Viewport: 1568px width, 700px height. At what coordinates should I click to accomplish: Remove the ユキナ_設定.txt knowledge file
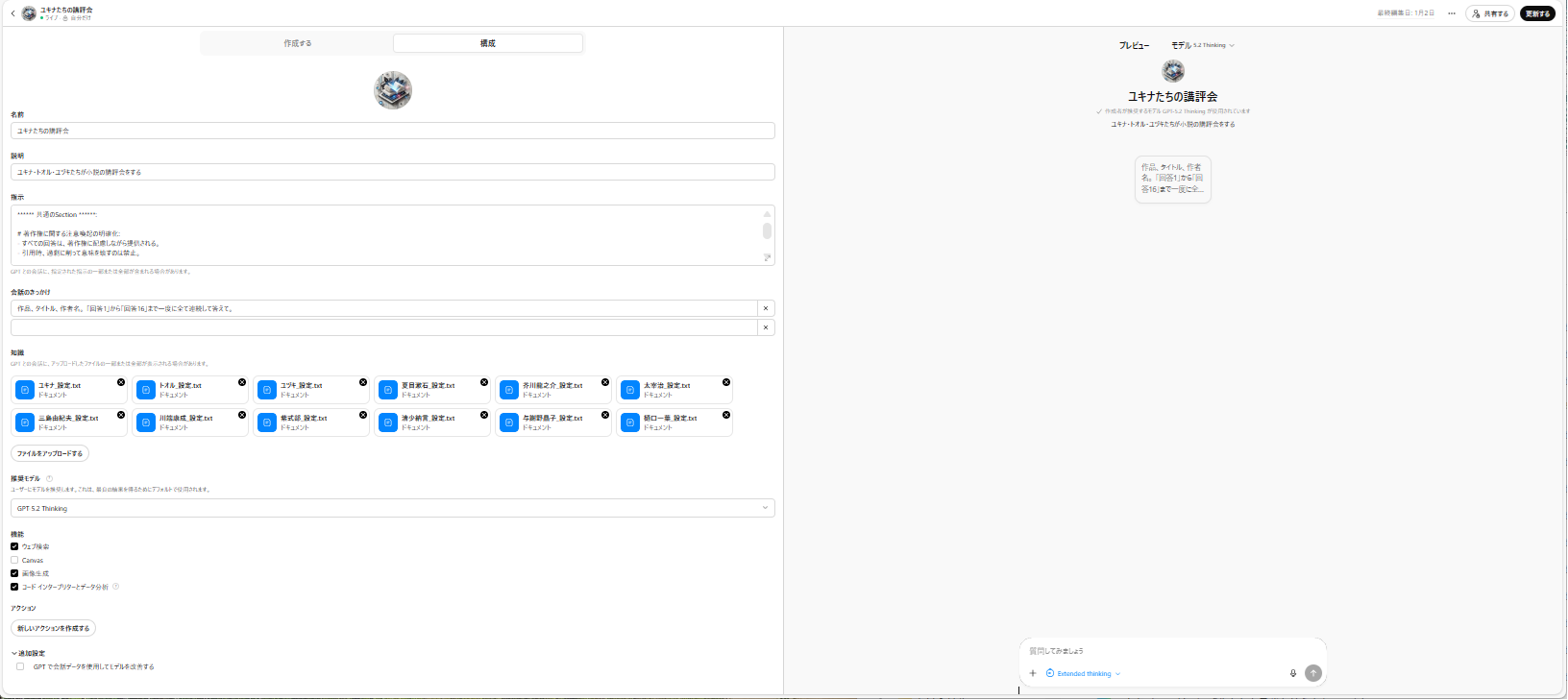coord(121,382)
